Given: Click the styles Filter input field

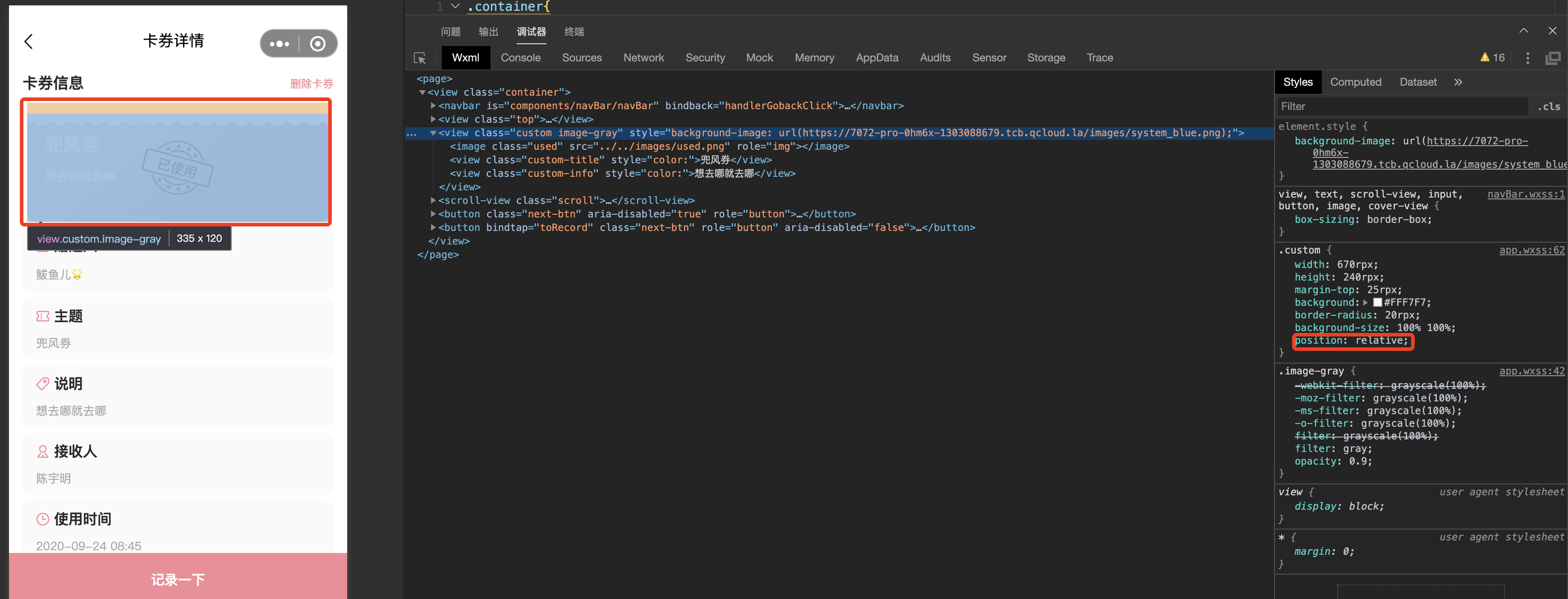Looking at the screenshot, I should (x=1400, y=106).
